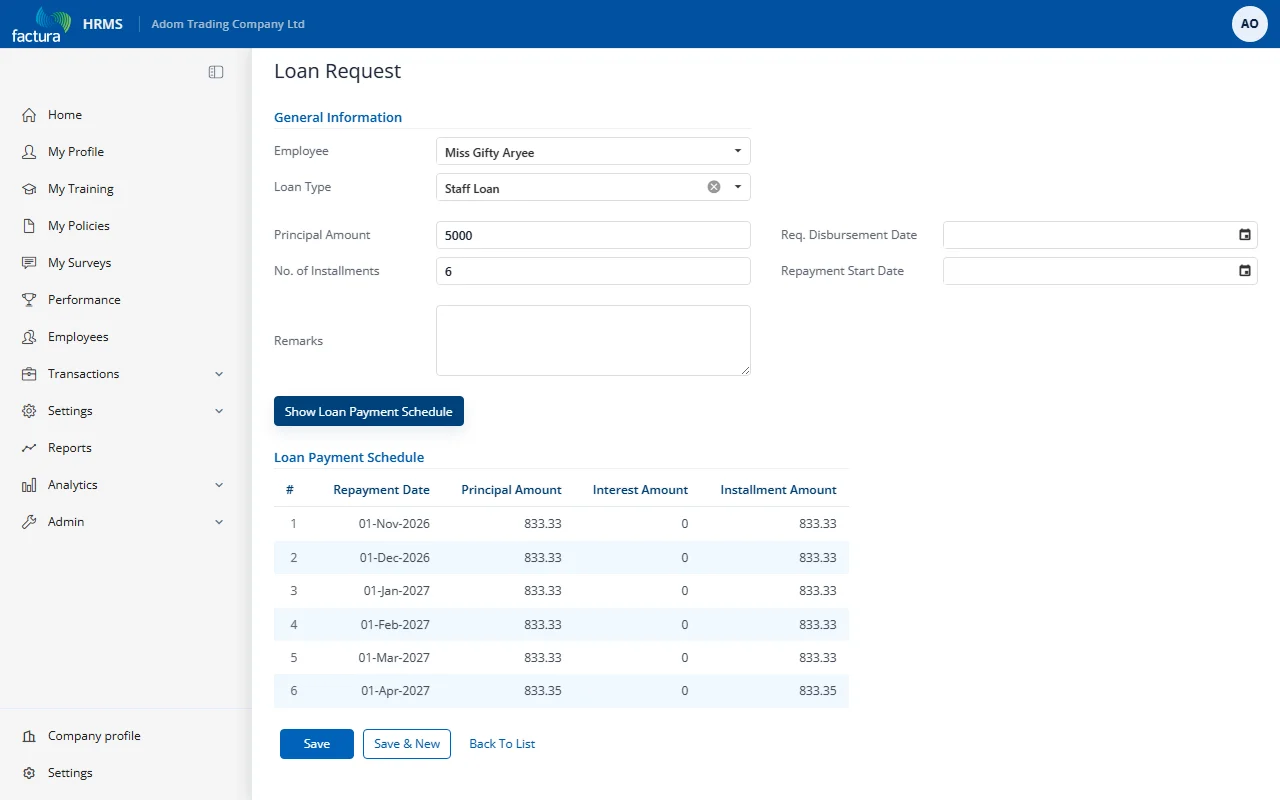The height and width of the screenshot is (800, 1280).
Task: Click the Company profile building icon
Action: (x=29, y=736)
